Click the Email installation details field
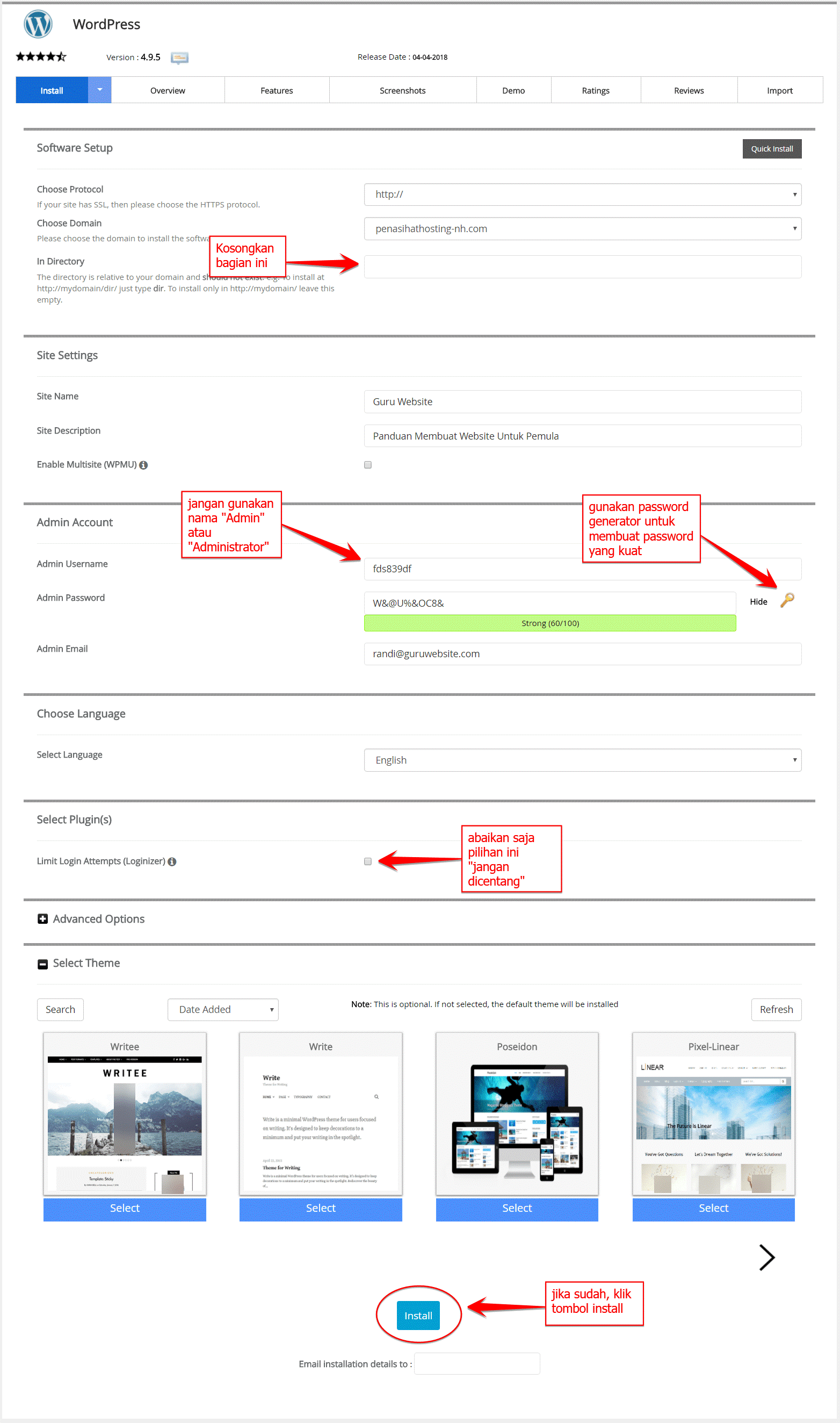Image resolution: width=840 pixels, height=1423 pixels. [476, 1363]
